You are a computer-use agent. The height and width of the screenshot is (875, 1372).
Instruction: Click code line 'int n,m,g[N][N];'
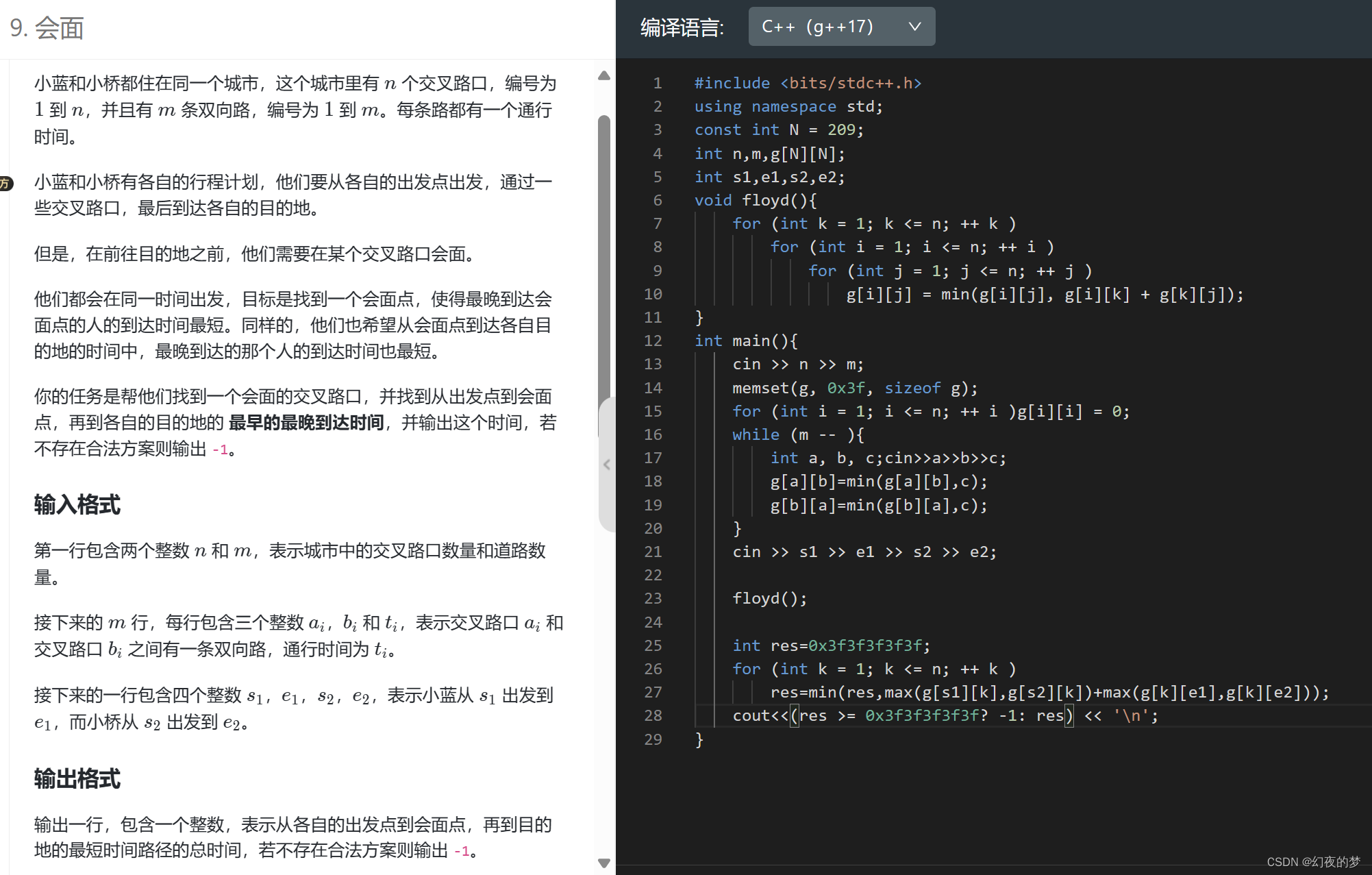point(770,153)
